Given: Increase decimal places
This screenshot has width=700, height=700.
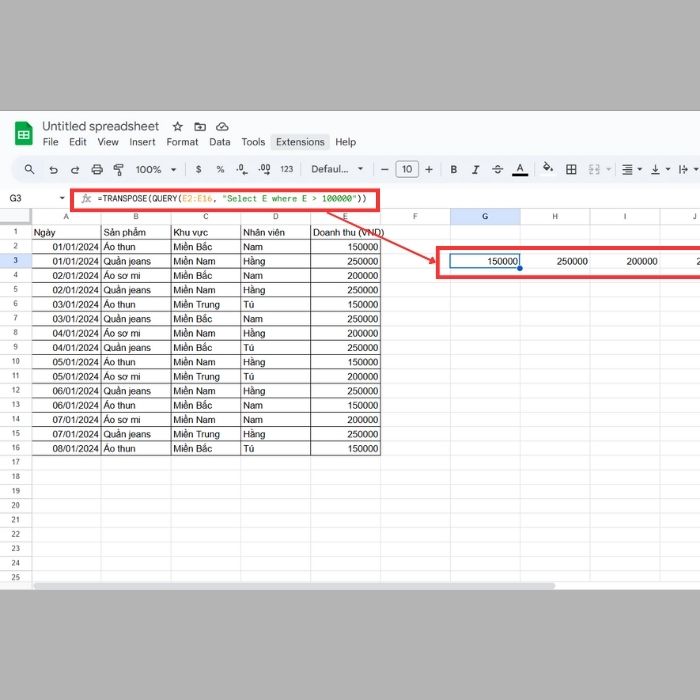Looking at the screenshot, I should (264, 169).
